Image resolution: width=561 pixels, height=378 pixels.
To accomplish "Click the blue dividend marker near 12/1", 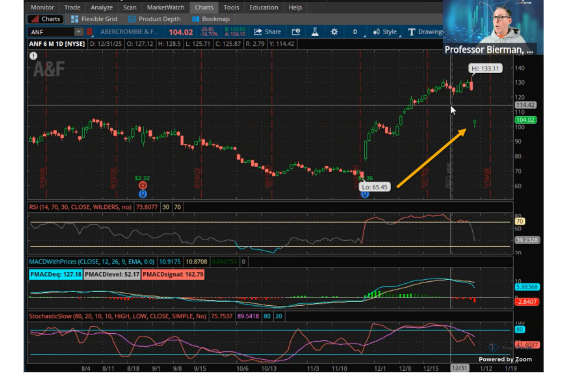I will pos(365,194).
